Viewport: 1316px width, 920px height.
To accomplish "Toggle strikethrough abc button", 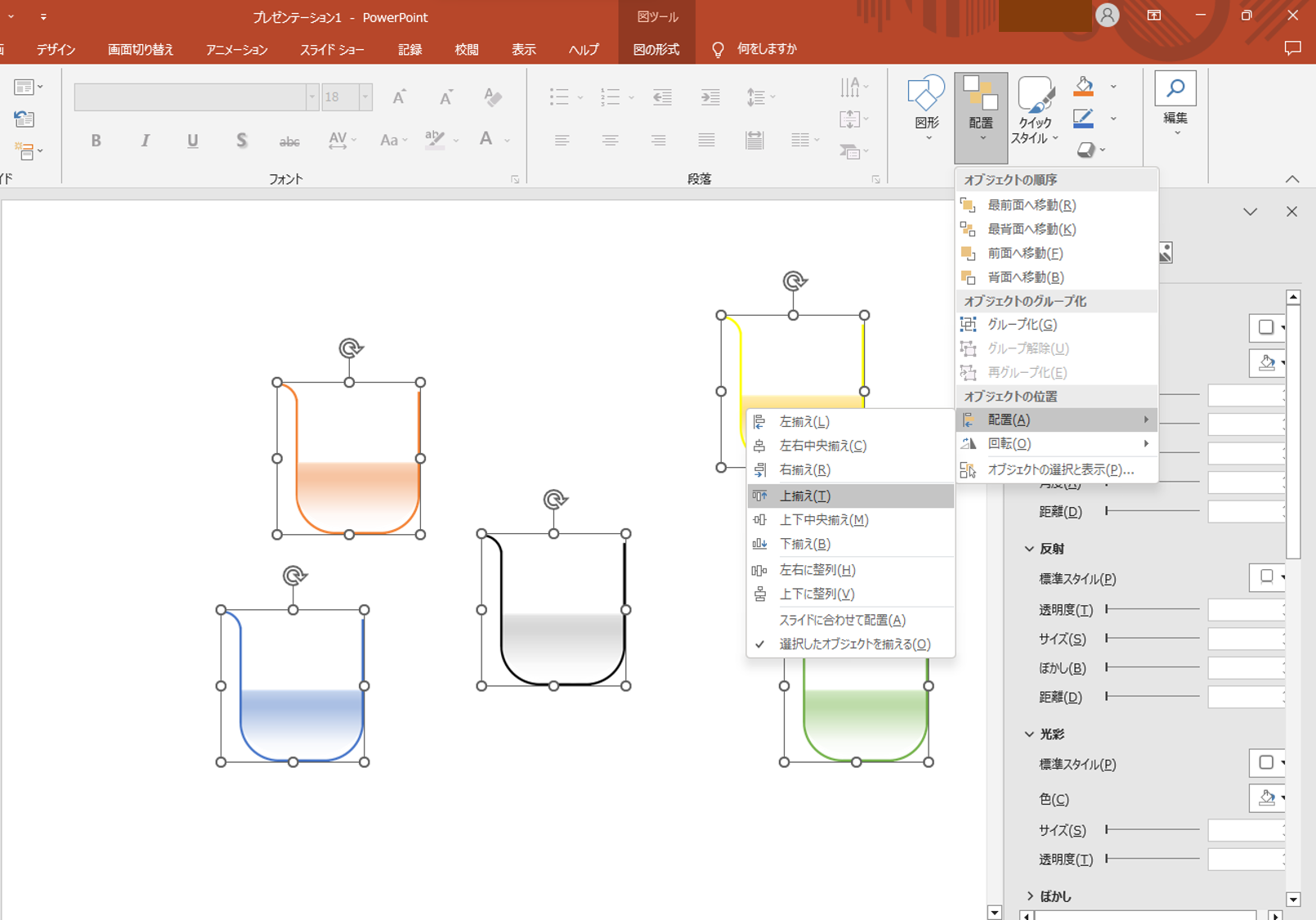I will [x=289, y=141].
